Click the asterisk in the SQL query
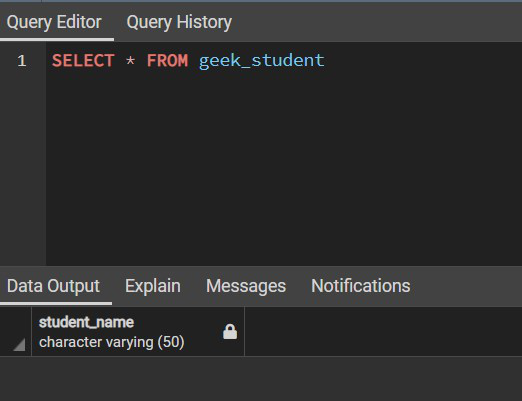The height and width of the screenshot is (401, 522). tap(130, 61)
